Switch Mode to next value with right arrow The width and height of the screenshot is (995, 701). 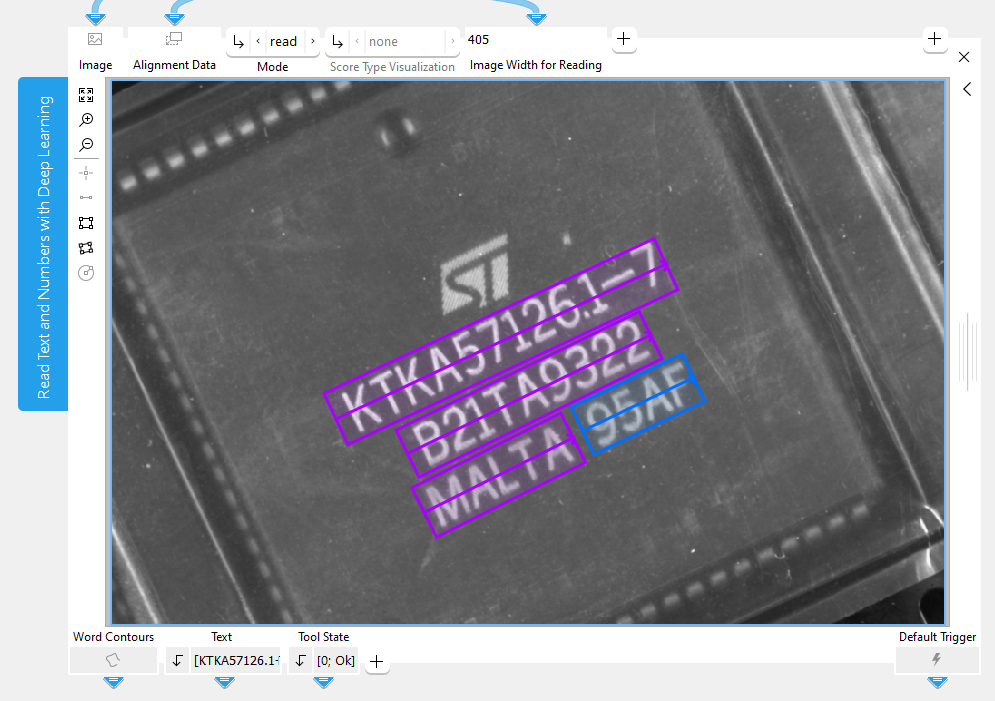tap(312, 41)
